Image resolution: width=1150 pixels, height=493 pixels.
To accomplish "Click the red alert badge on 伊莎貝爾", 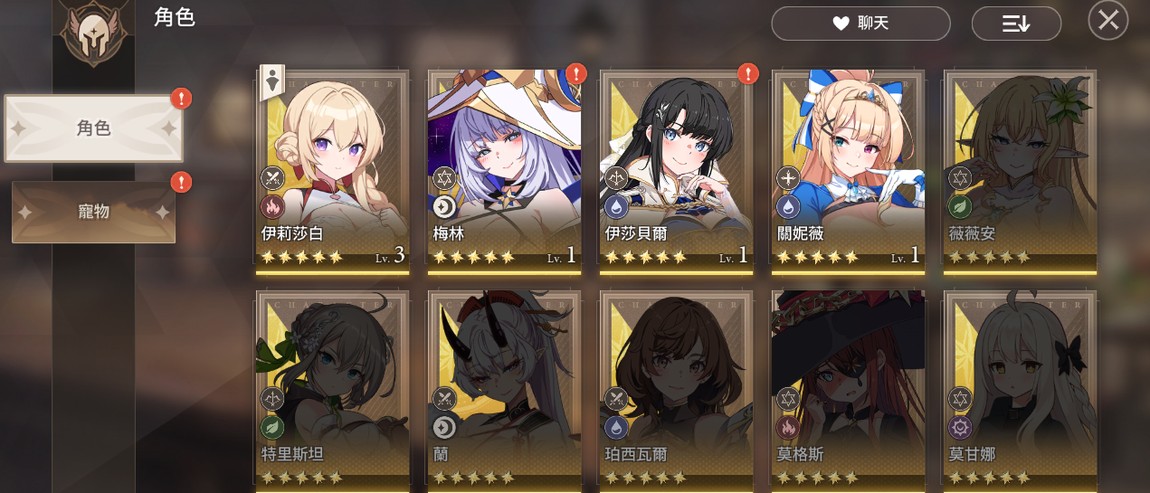I will pyautogui.click(x=747, y=73).
